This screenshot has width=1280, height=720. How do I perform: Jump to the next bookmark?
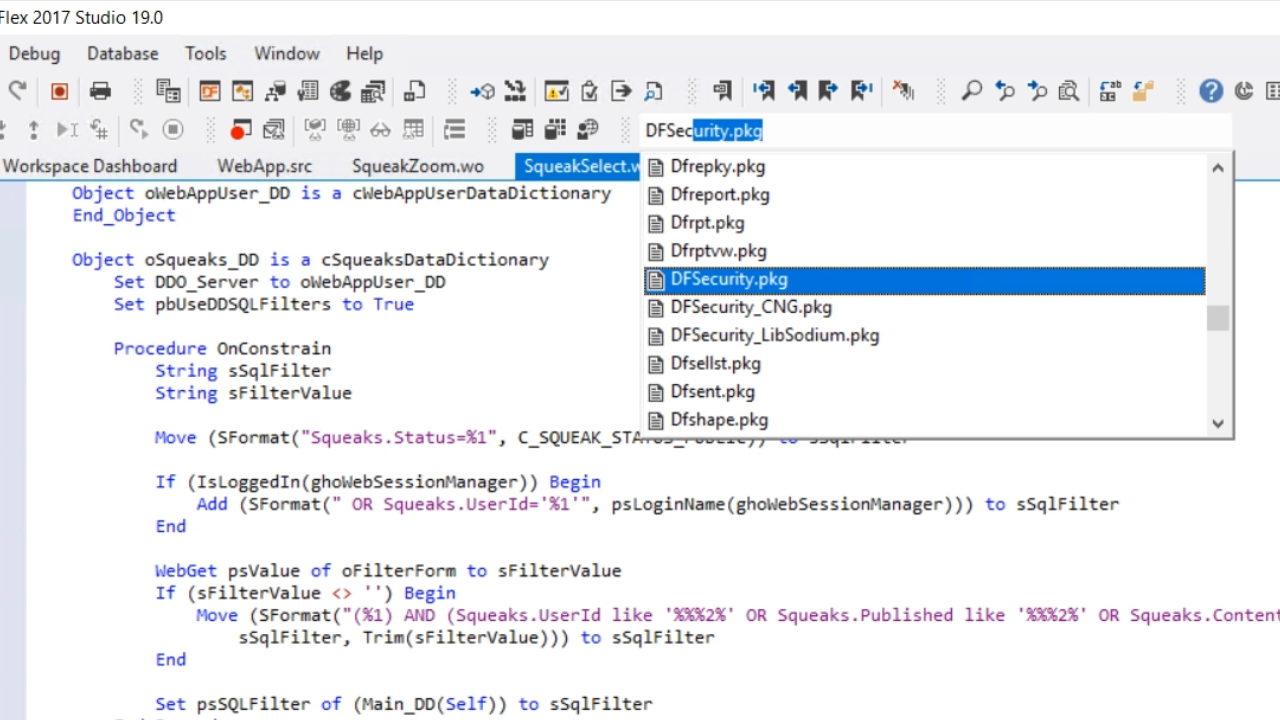coord(829,92)
